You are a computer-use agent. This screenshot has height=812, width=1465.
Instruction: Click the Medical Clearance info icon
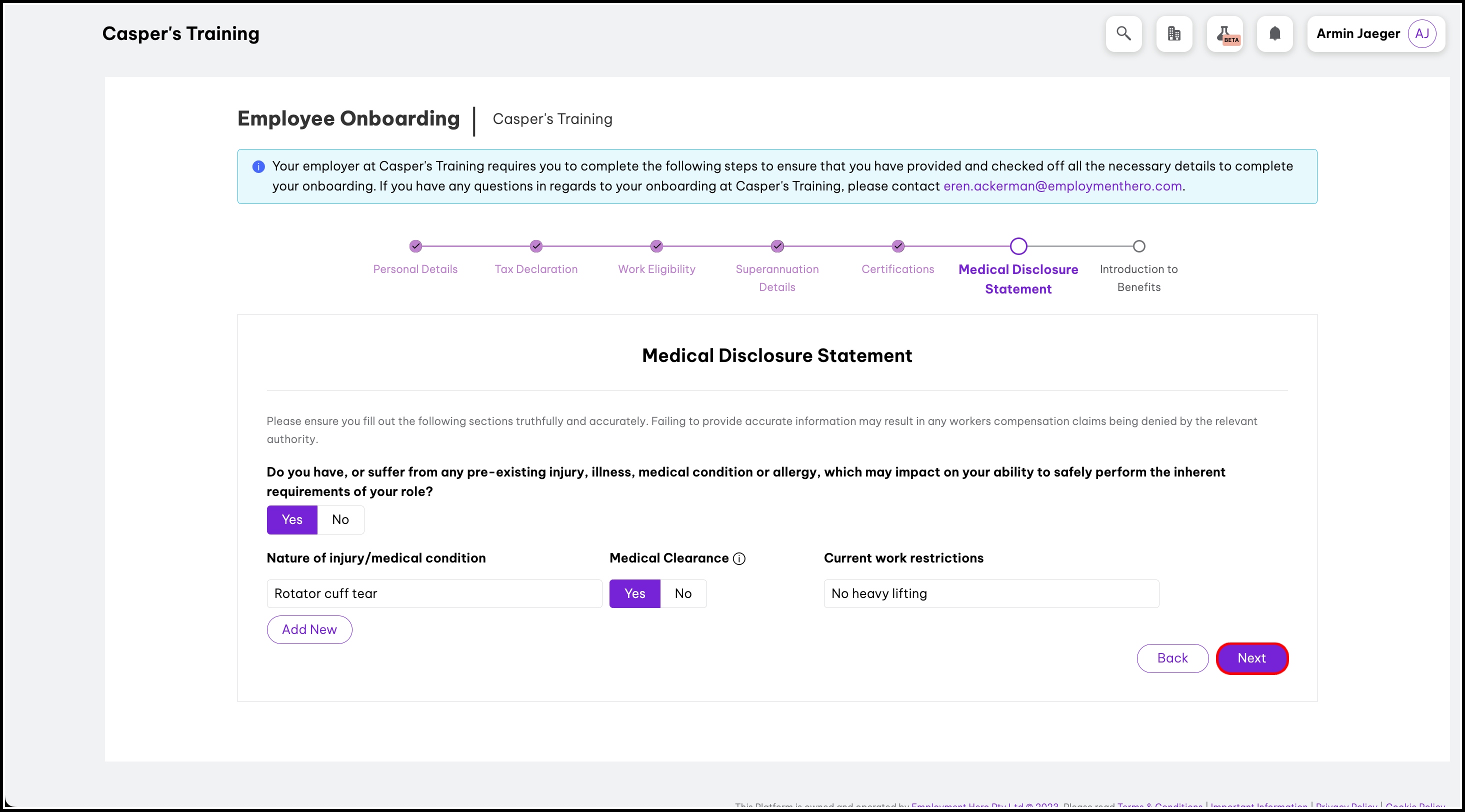[739, 558]
